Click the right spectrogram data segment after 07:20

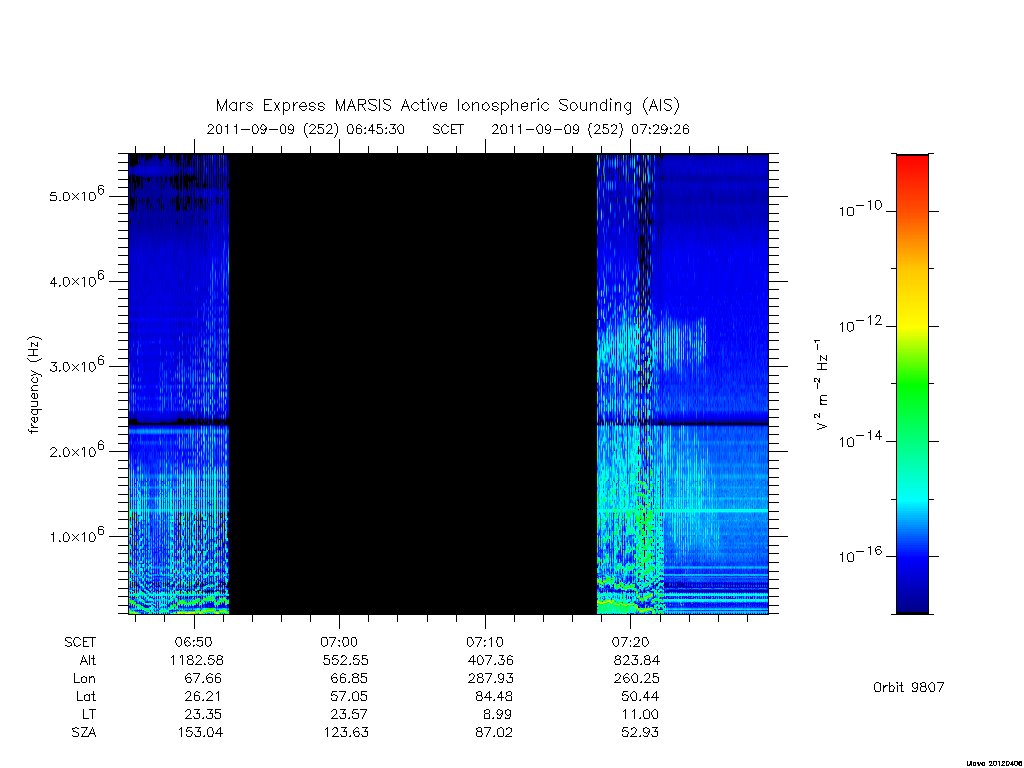click(x=682, y=384)
